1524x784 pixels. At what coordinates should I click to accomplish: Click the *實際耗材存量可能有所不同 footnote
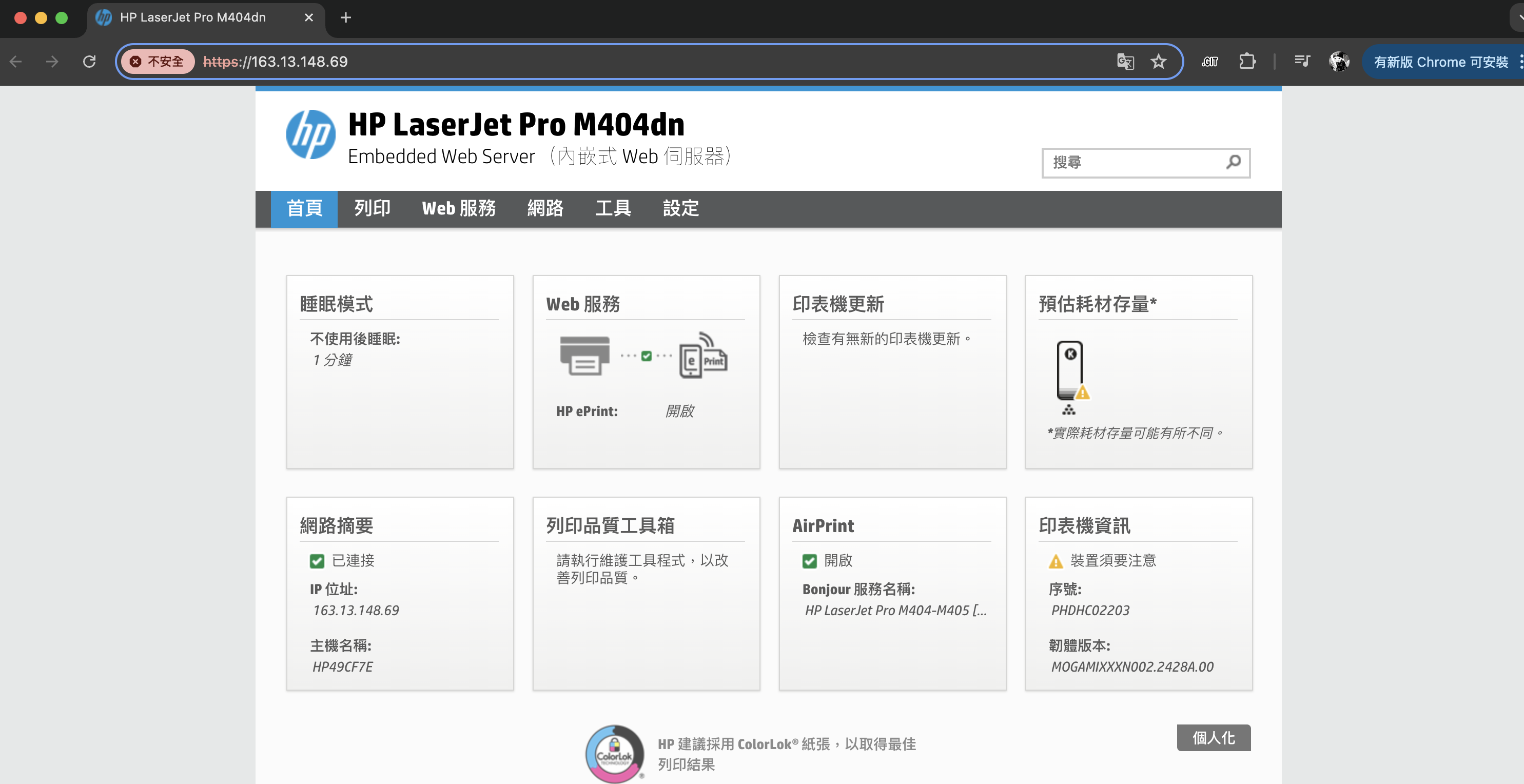pyautogui.click(x=1136, y=433)
